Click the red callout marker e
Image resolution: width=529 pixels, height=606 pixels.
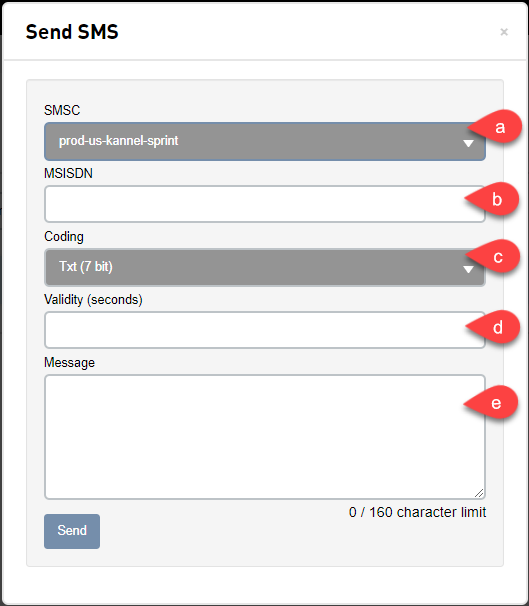[492, 403]
